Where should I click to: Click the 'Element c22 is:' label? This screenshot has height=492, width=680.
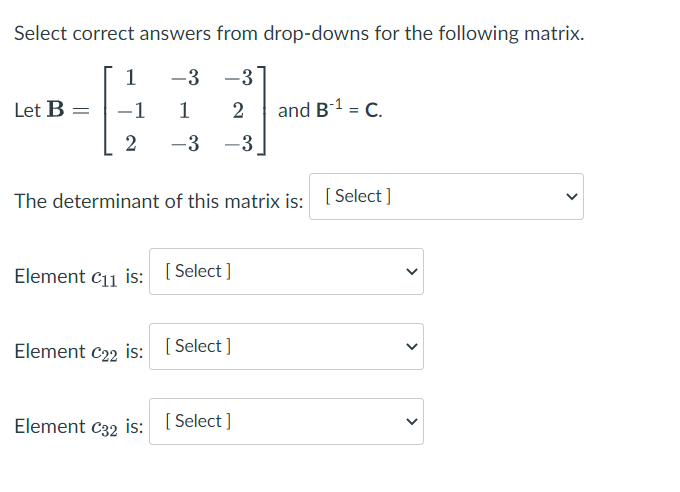(x=79, y=351)
